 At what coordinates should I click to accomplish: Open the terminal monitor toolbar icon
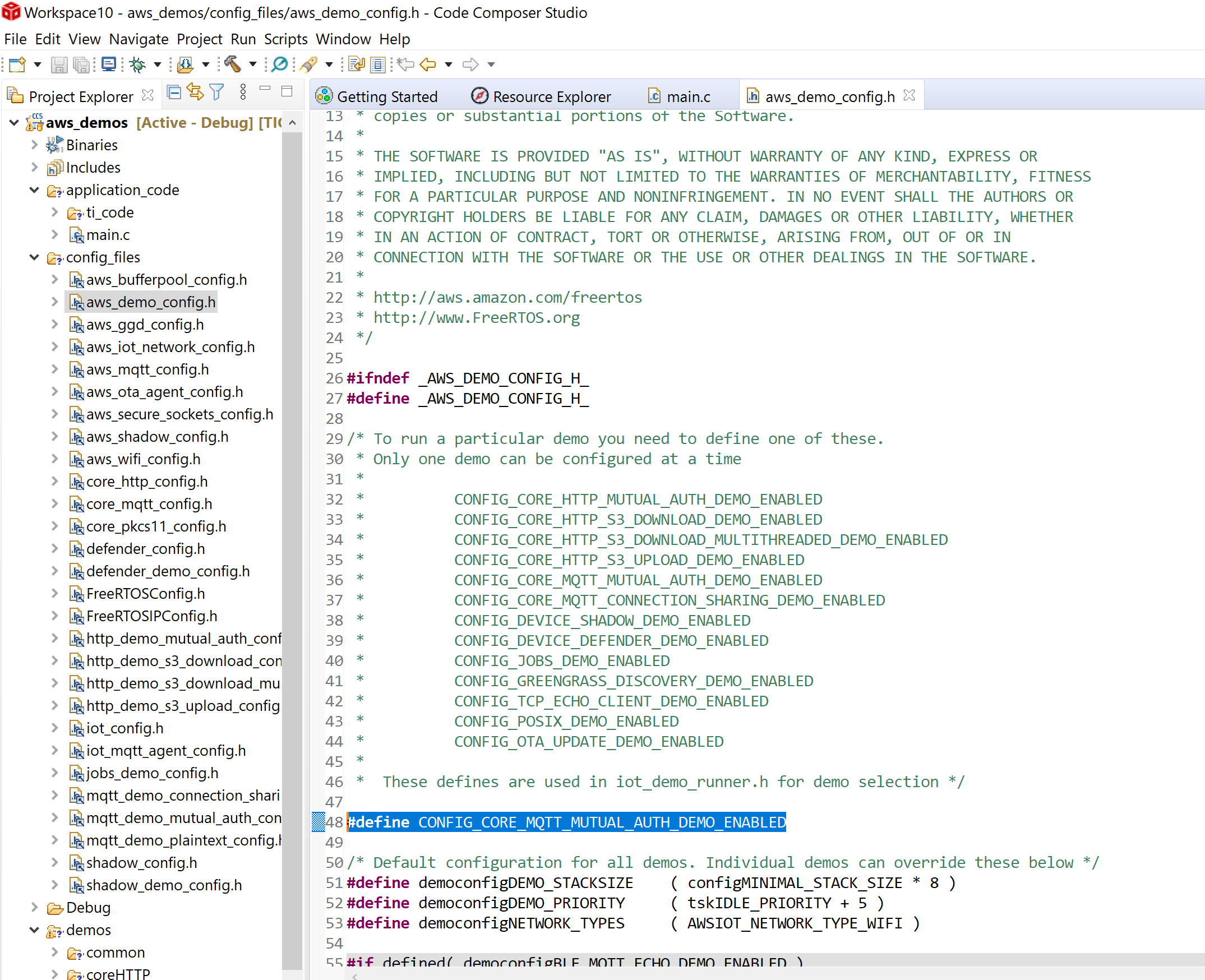pos(108,64)
